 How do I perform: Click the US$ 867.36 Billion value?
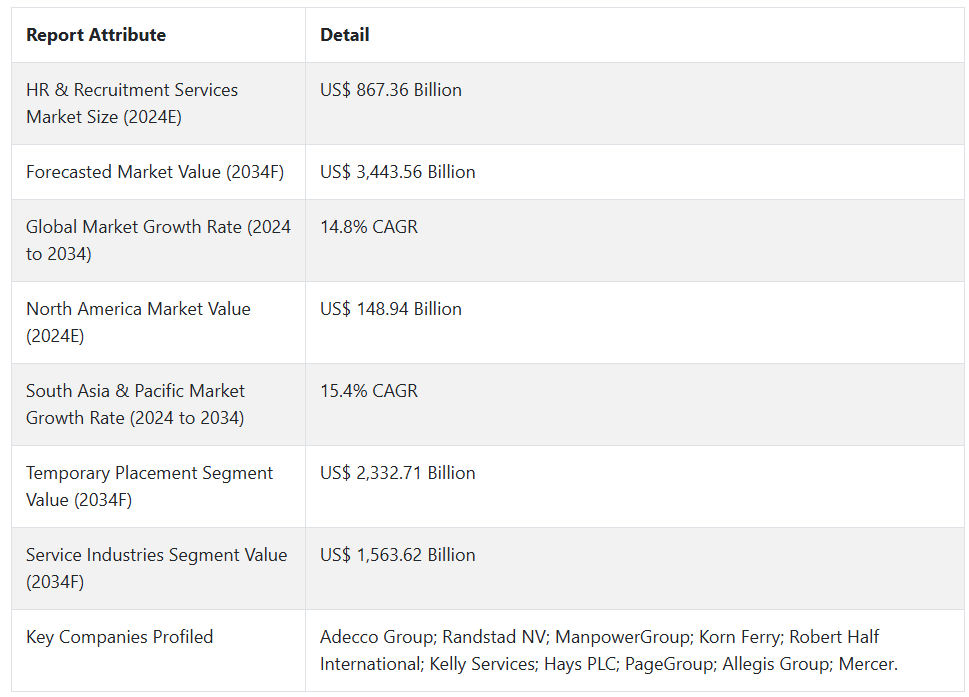click(x=391, y=90)
